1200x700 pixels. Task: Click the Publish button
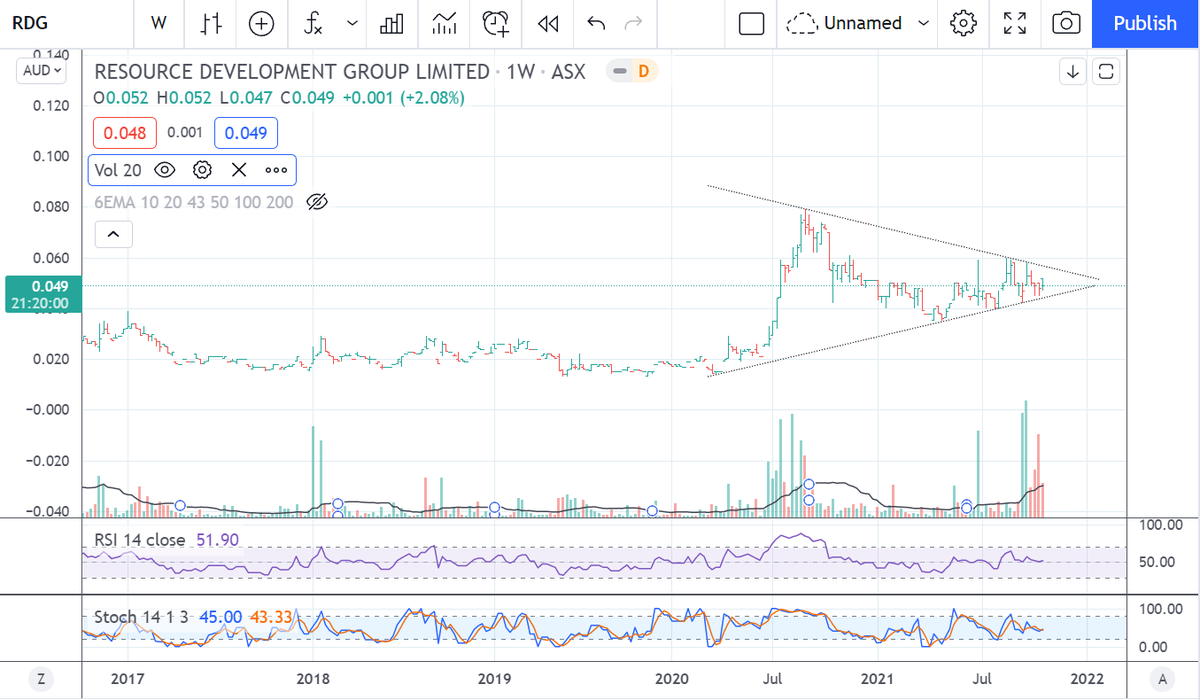click(x=1145, y=23)
